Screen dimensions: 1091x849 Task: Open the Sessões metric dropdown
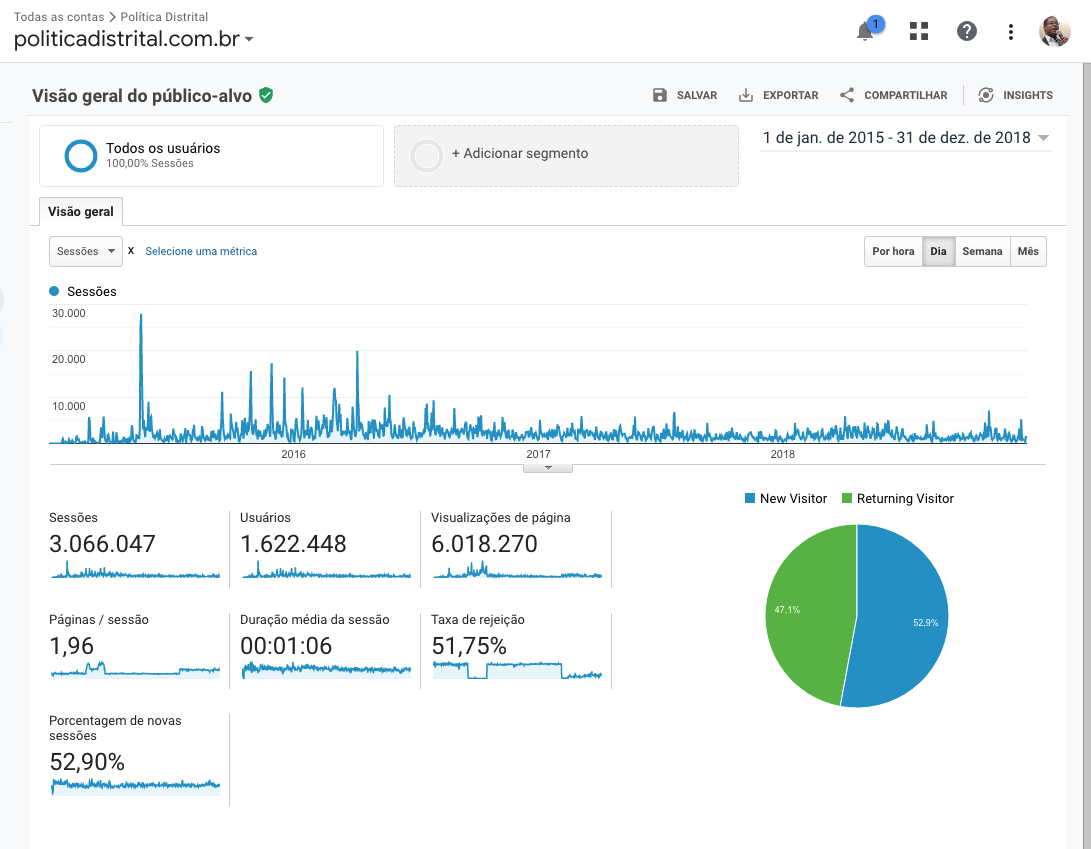pos(86,252)
